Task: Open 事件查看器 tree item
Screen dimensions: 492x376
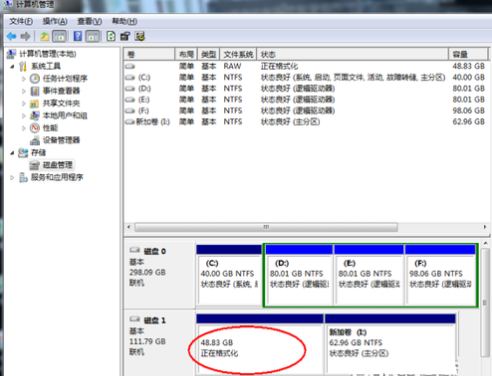Action: (x=61, y=91)
